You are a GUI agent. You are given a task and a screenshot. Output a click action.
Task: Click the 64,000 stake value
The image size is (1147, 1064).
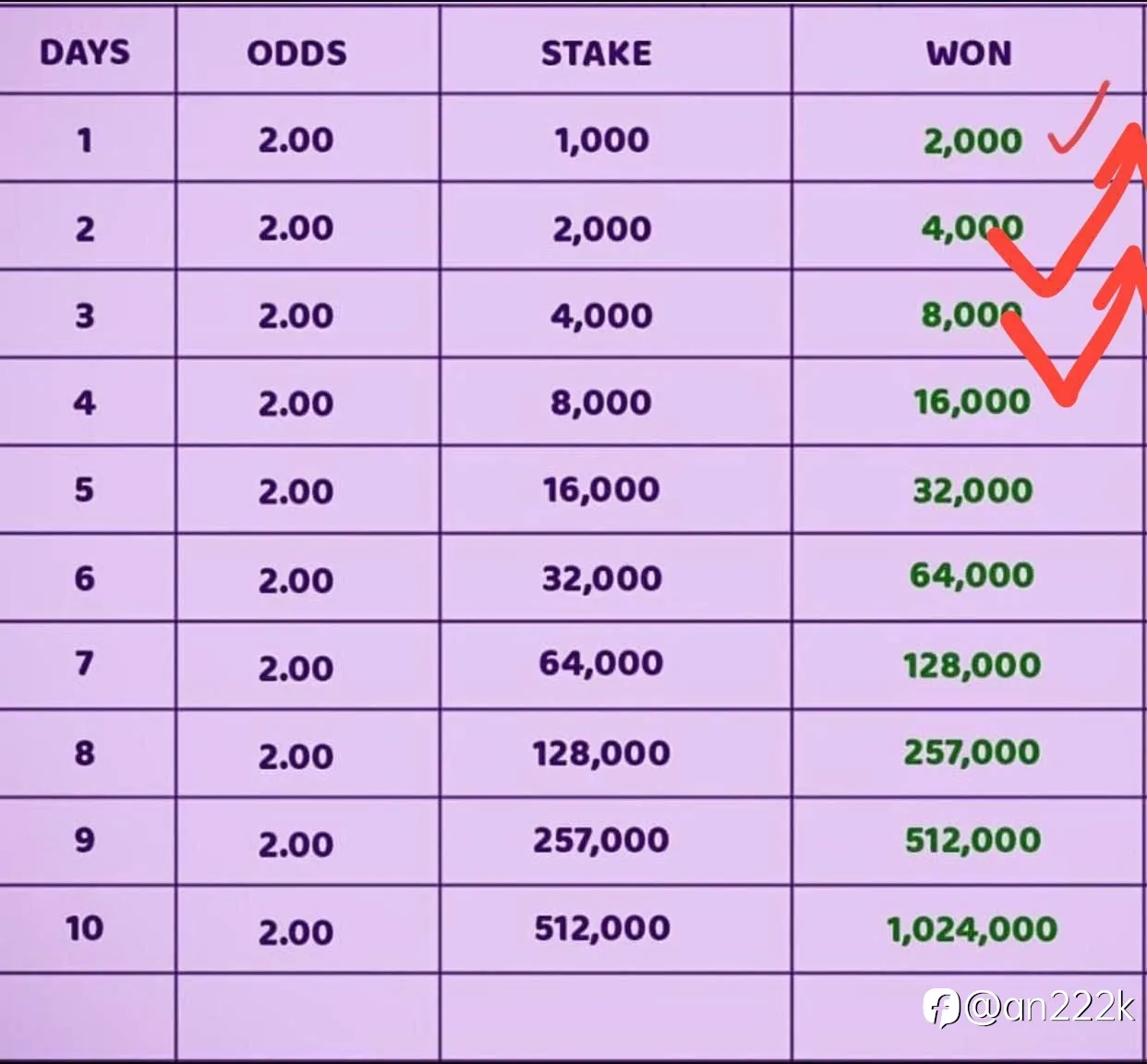[x=601, y=663]
